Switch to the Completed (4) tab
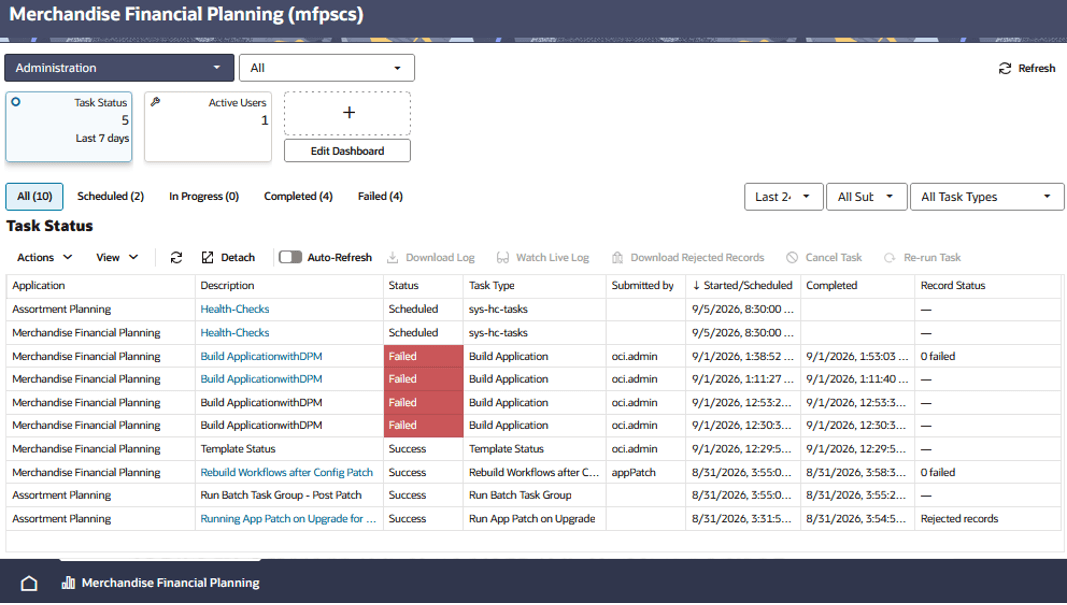 tap(298, 197)
